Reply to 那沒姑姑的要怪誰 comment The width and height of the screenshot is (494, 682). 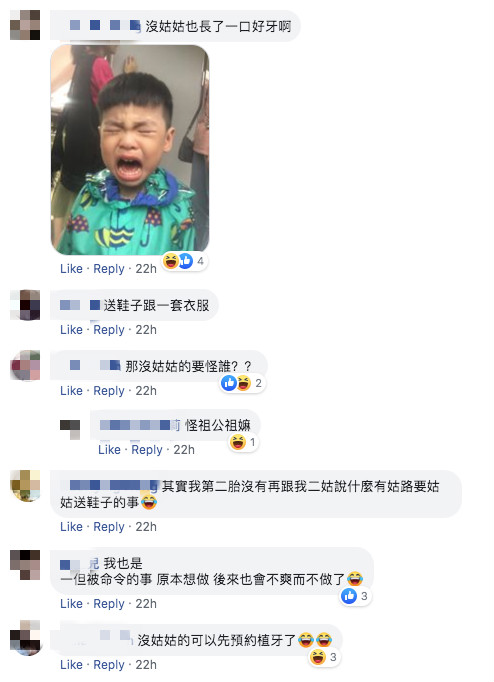click(x=109, y=391)
